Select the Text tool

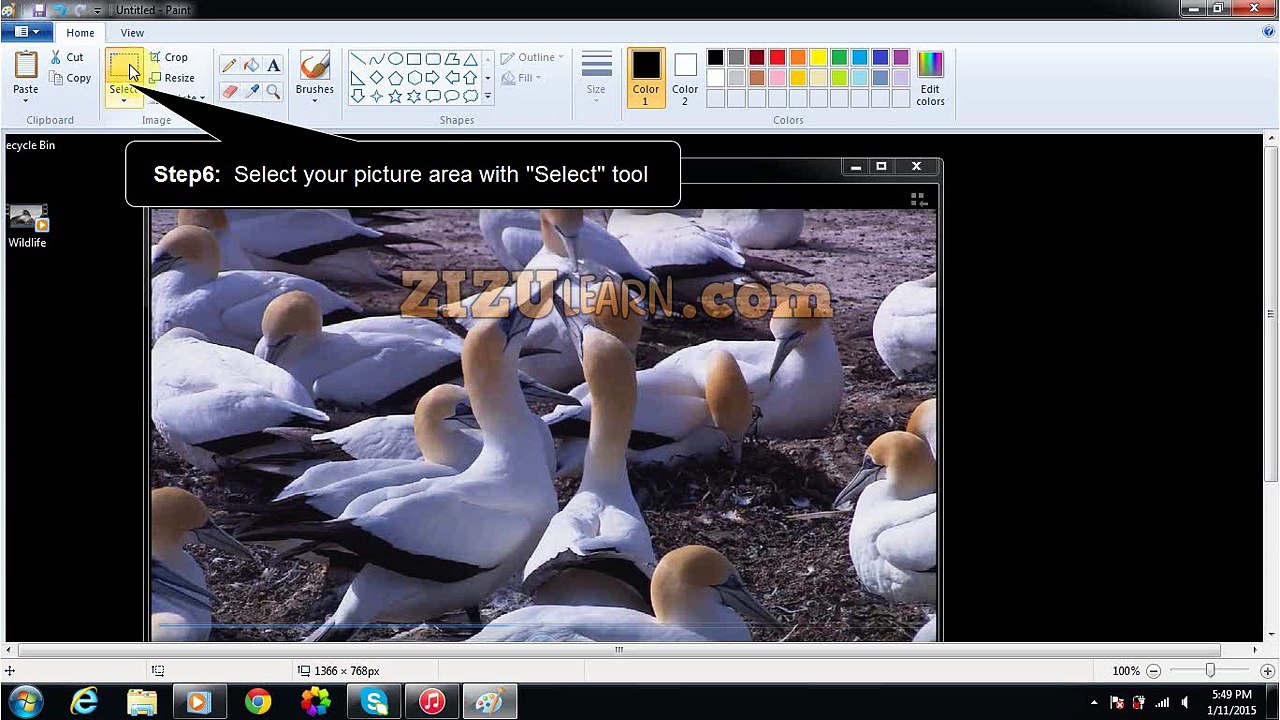click(x=273, y=65)
